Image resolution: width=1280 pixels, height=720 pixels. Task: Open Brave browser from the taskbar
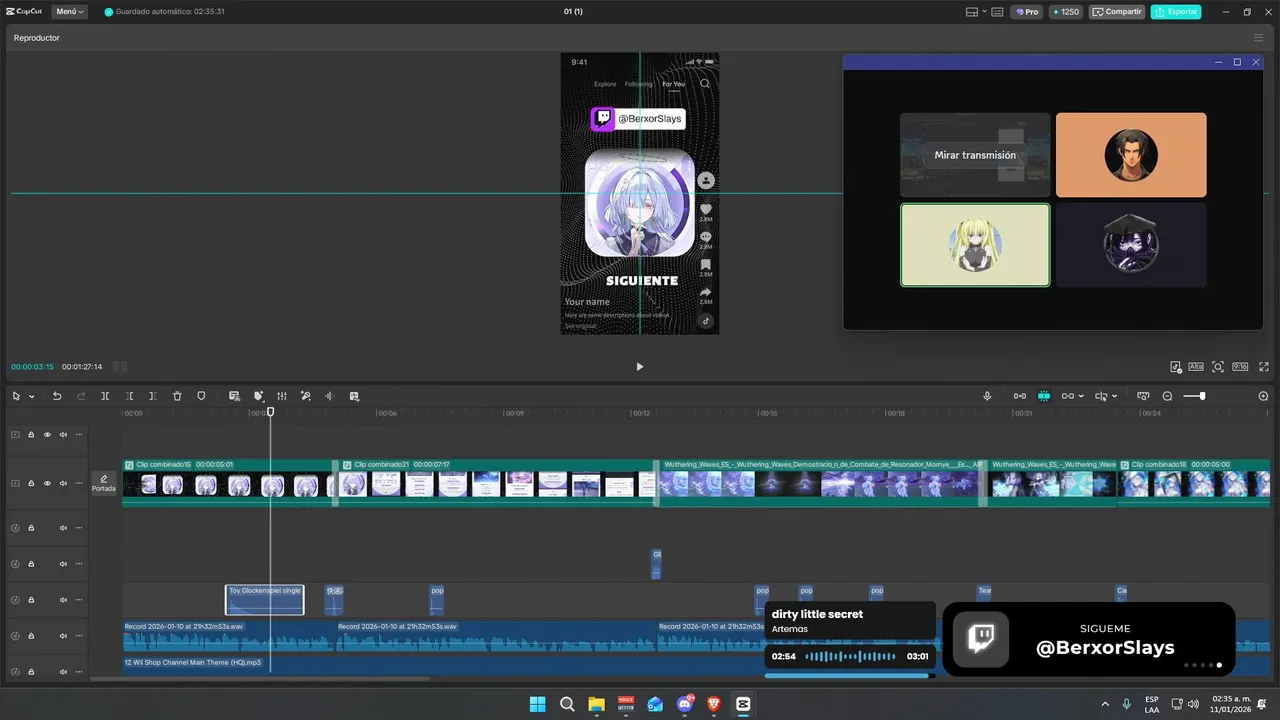click(714, 704)
